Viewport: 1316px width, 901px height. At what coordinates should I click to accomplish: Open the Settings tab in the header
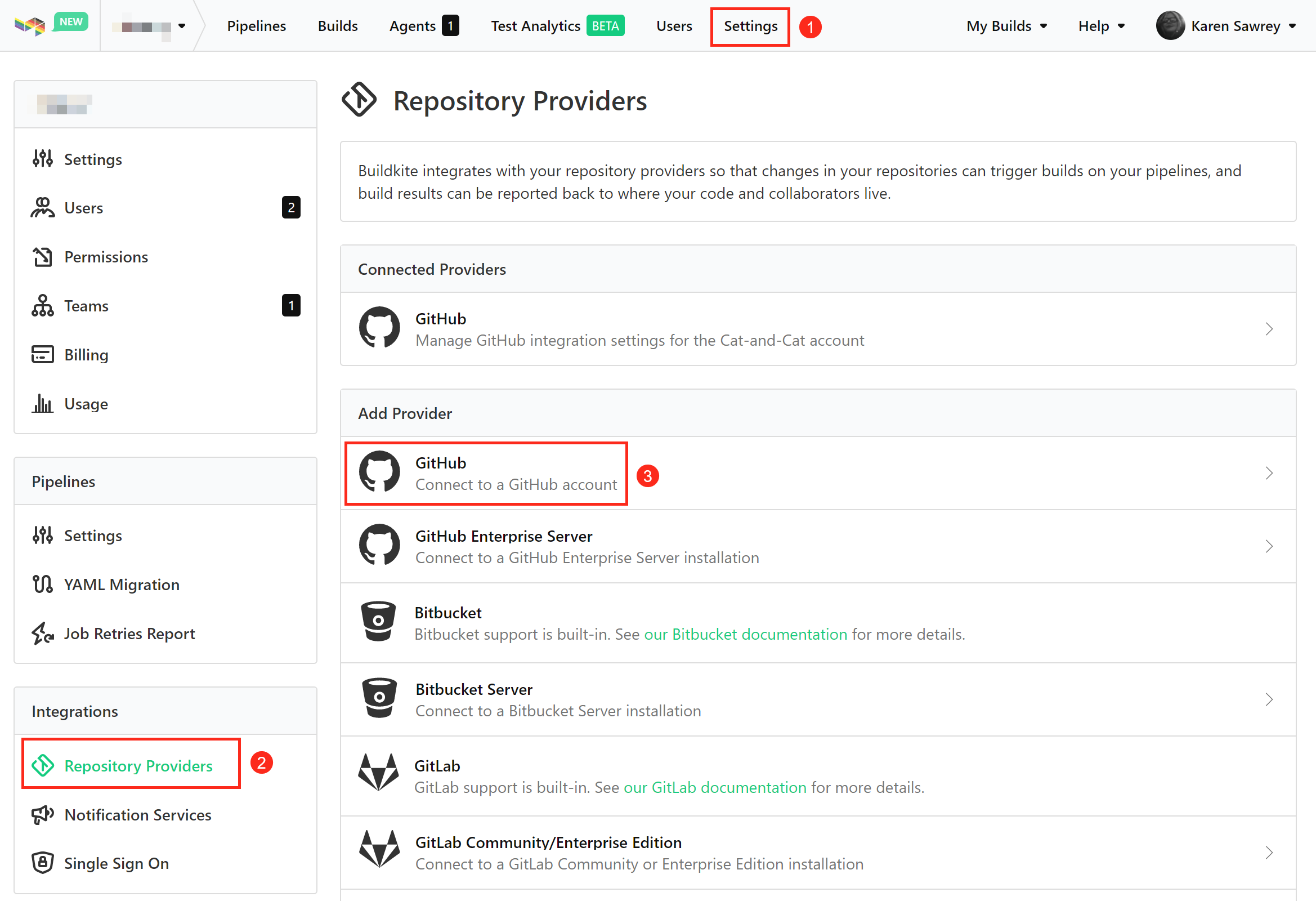tap(750, 26)
